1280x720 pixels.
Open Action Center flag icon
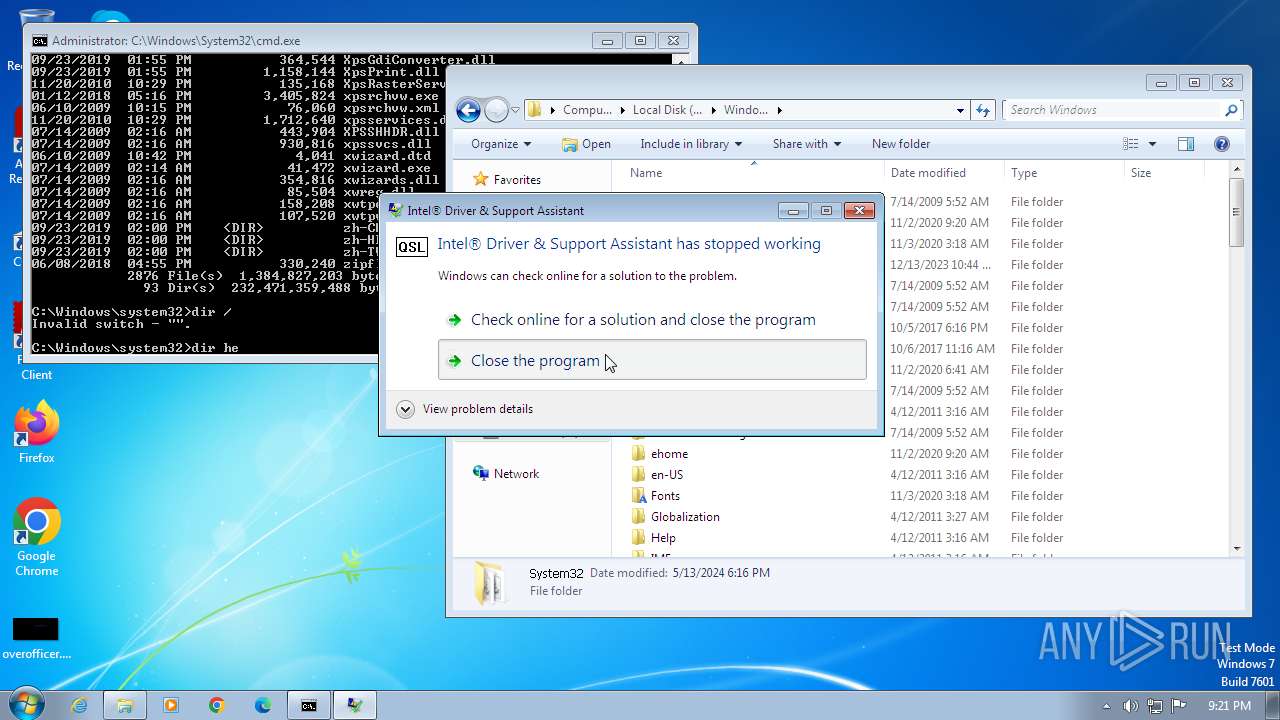coord(1179,706)
